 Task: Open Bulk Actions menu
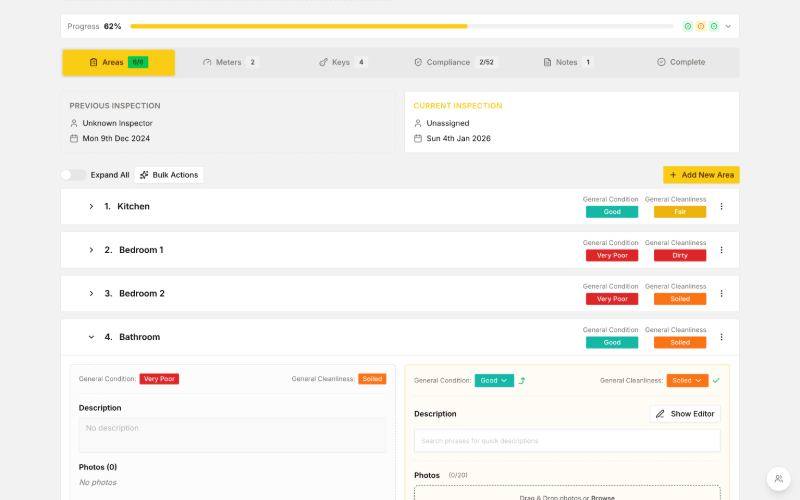[x=169, y=175]
